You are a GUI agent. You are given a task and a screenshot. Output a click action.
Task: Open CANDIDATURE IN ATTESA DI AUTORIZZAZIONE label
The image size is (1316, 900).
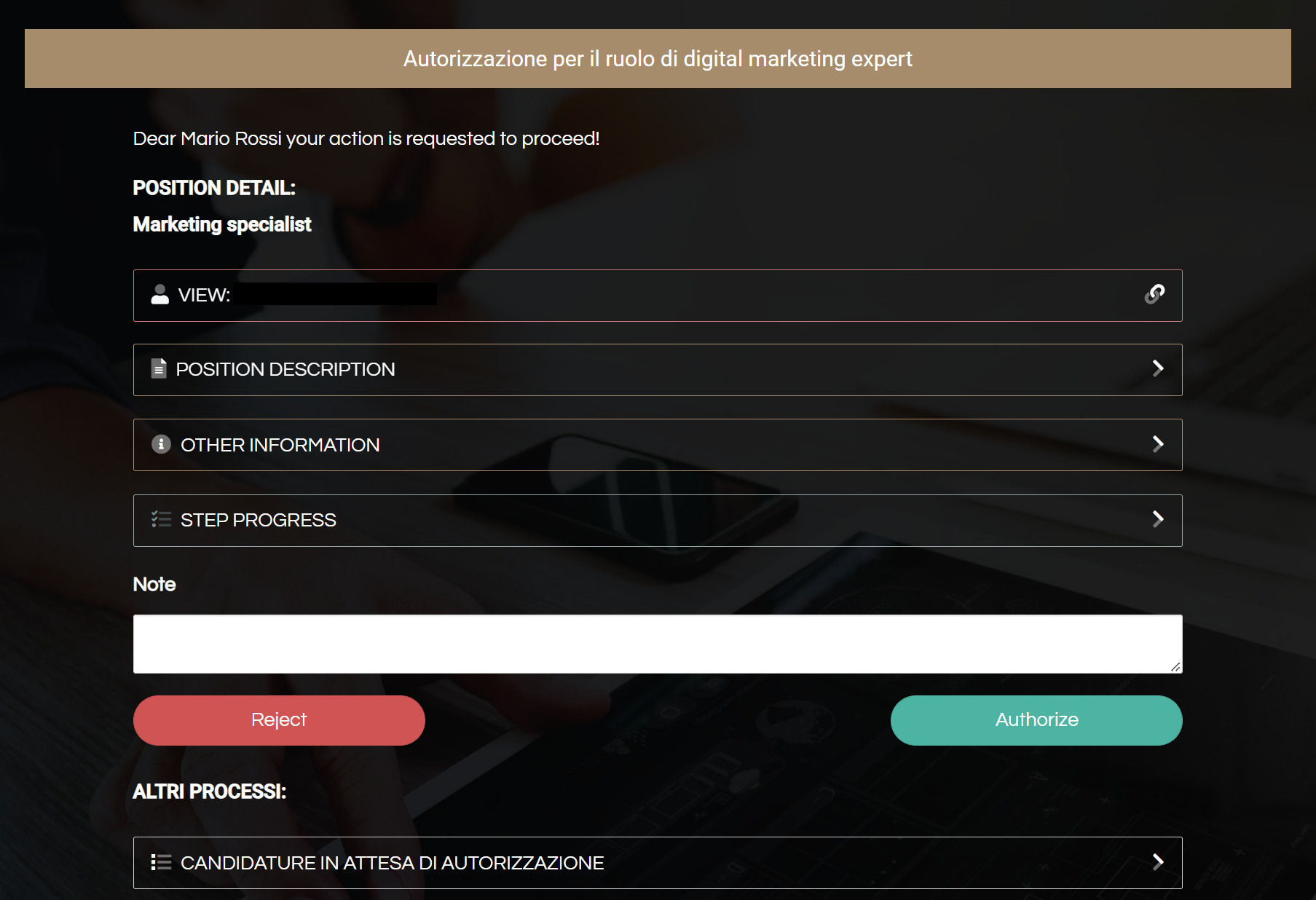point(393,863)
